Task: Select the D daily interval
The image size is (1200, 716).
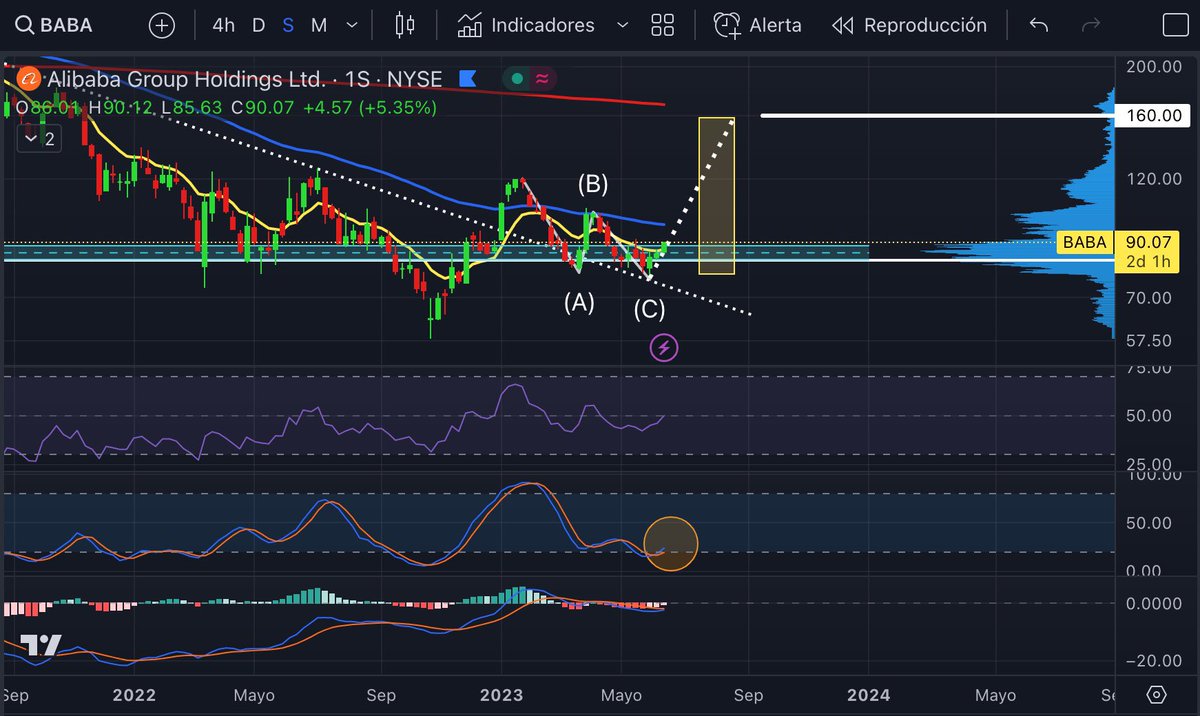Action: (x=258, y=25)
